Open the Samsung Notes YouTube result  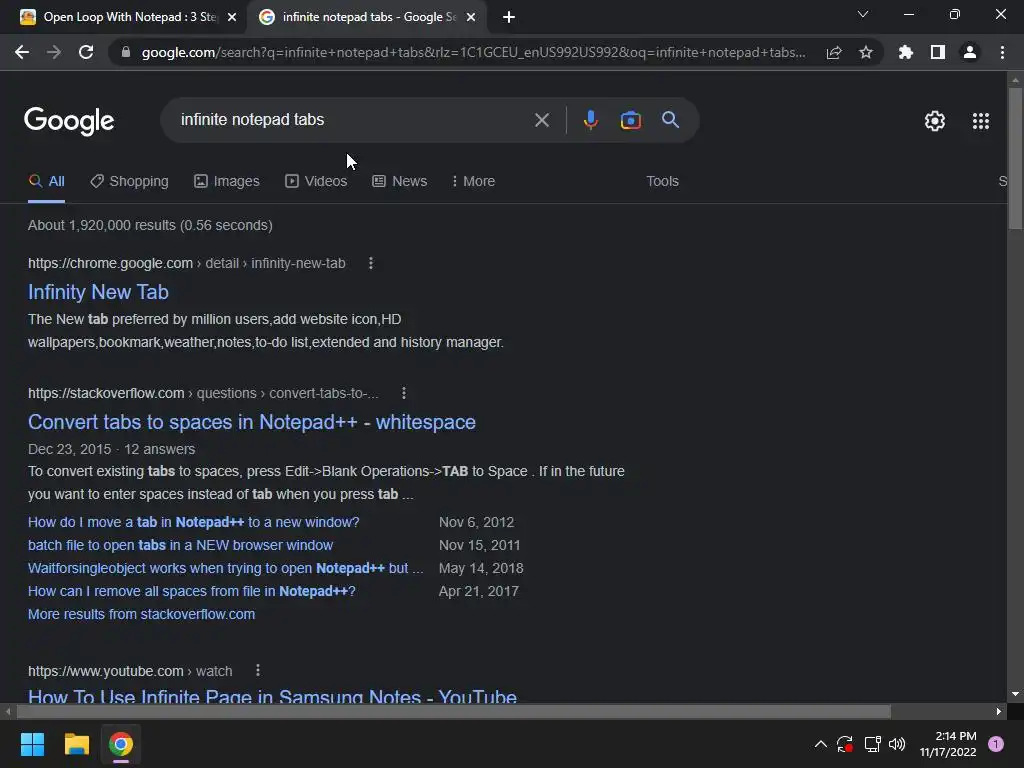(x=272, y=695)
